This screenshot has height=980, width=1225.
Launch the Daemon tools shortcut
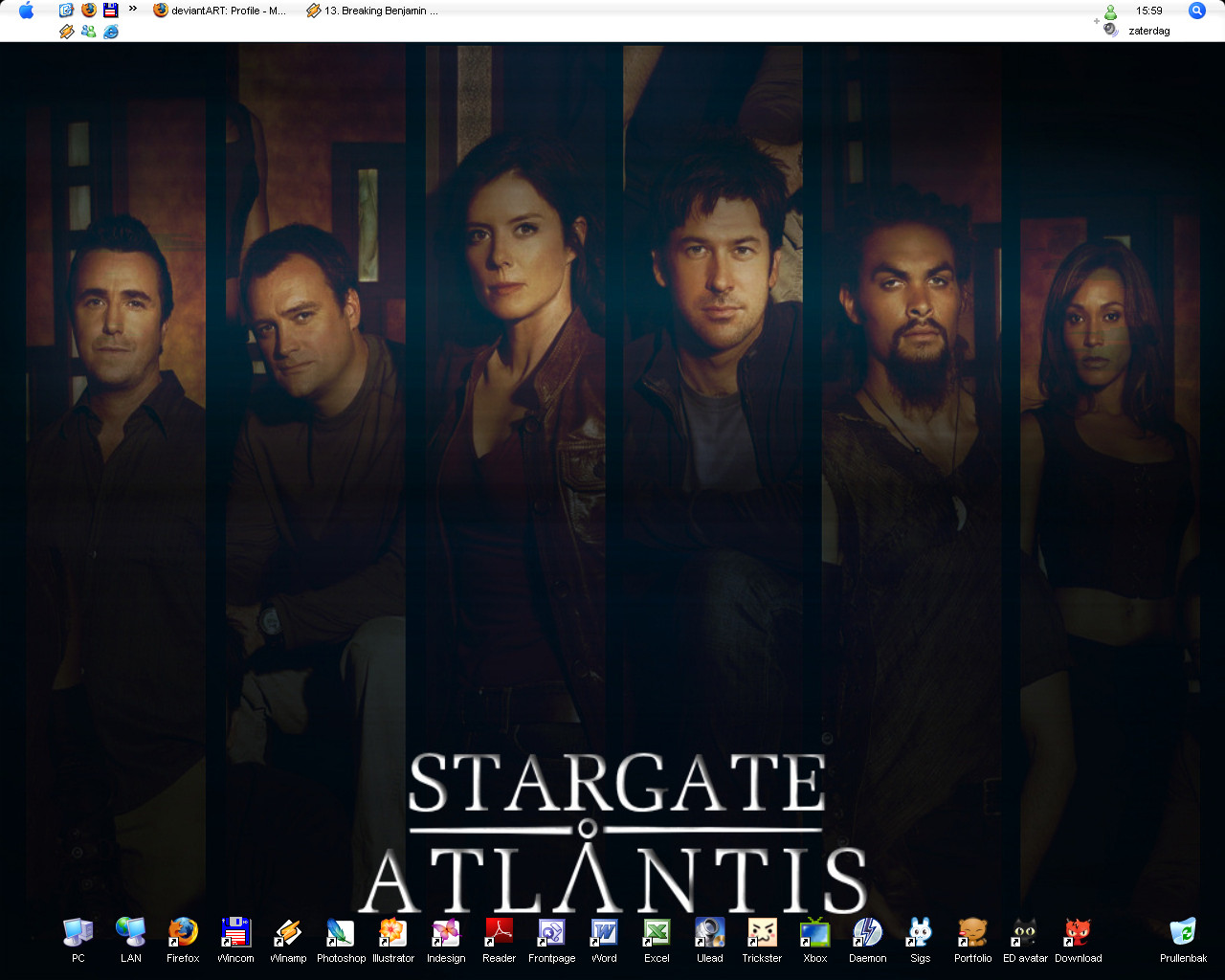867,933
